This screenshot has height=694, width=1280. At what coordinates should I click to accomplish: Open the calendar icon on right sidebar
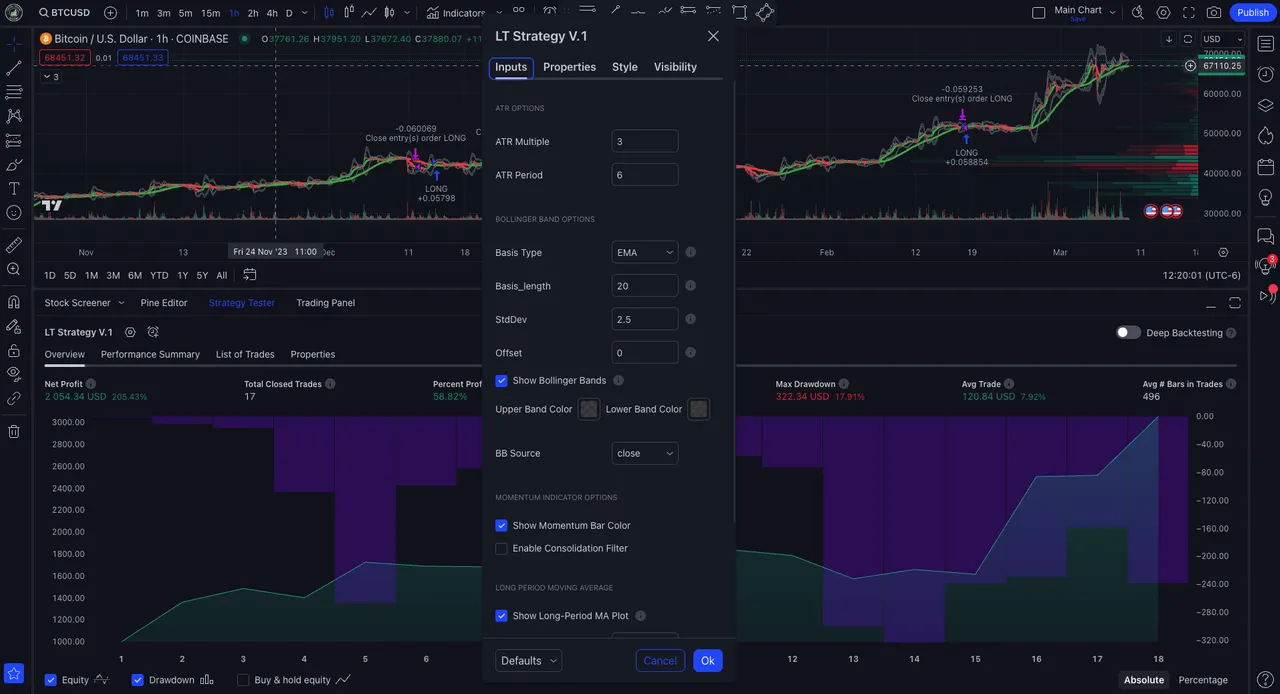point(1266,166)
